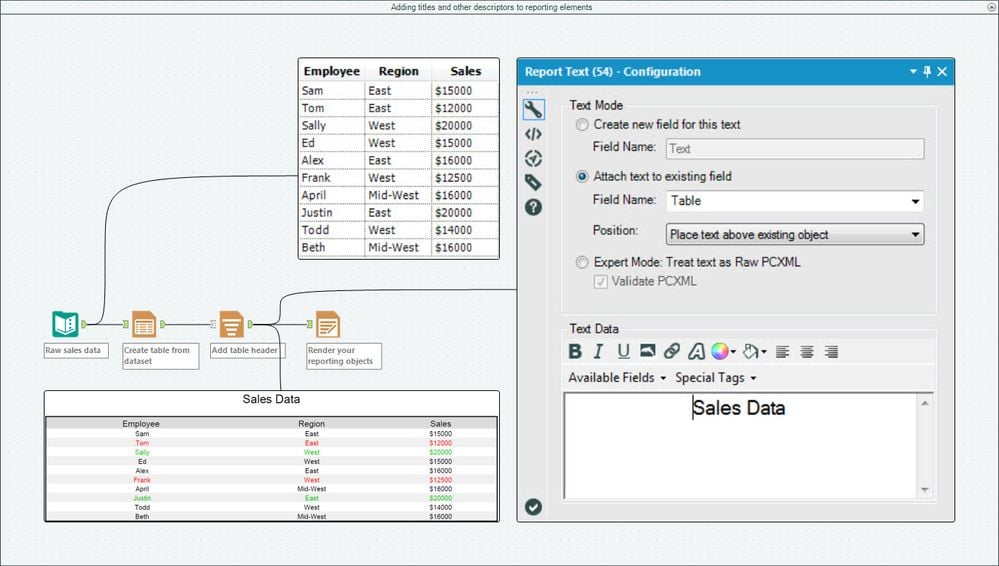The height and width of the screenshot is (566, 999).
Task: Expand the Special Tags menu
Action: coord(715,378)
